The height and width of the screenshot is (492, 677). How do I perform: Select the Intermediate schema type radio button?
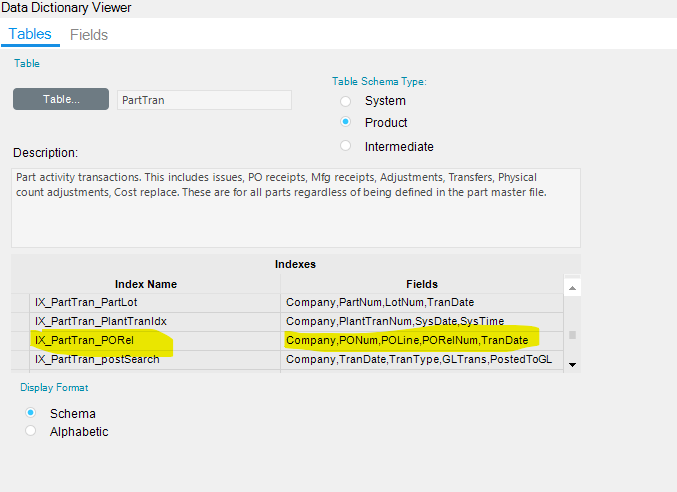click(345, 146)
